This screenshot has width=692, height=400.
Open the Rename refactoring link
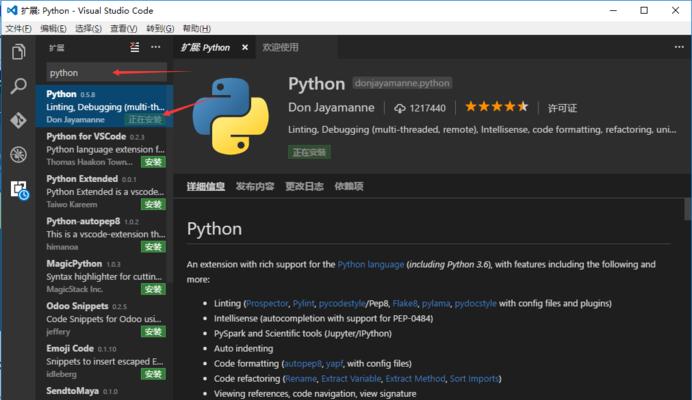pos(301,378)
